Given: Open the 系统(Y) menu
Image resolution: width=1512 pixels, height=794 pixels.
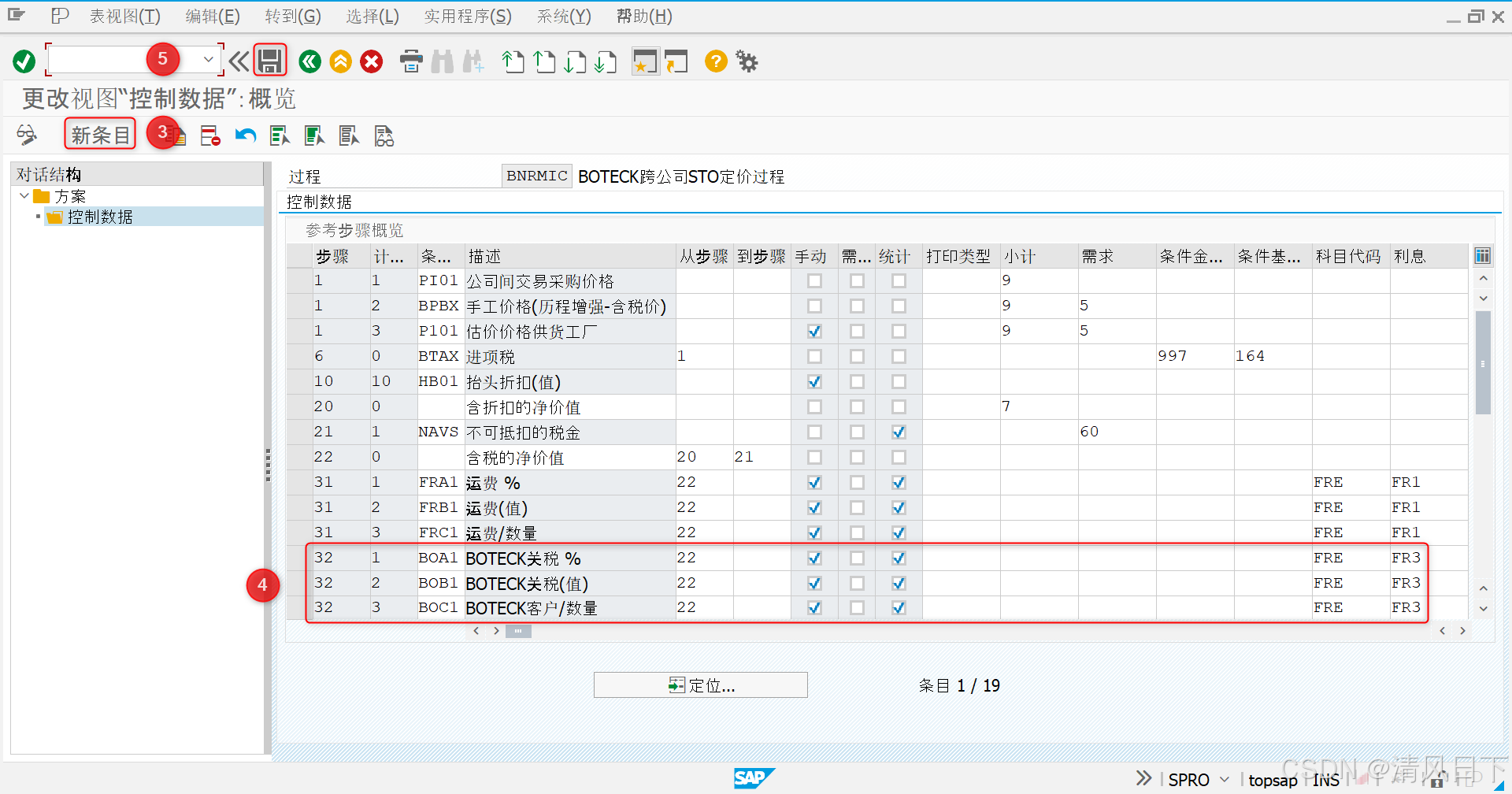Looking at the screenshot, I should click(x=564, y=17).
